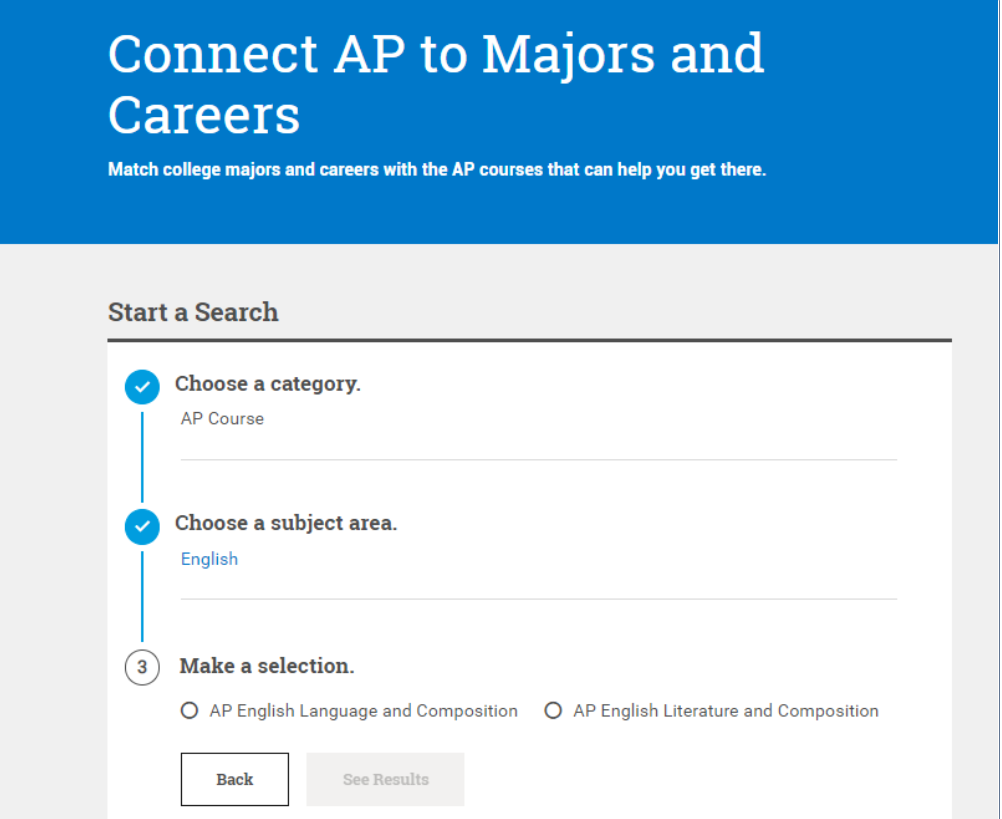
Task: Click the Connect AP to Majors and Careers title
Action: 435,83
